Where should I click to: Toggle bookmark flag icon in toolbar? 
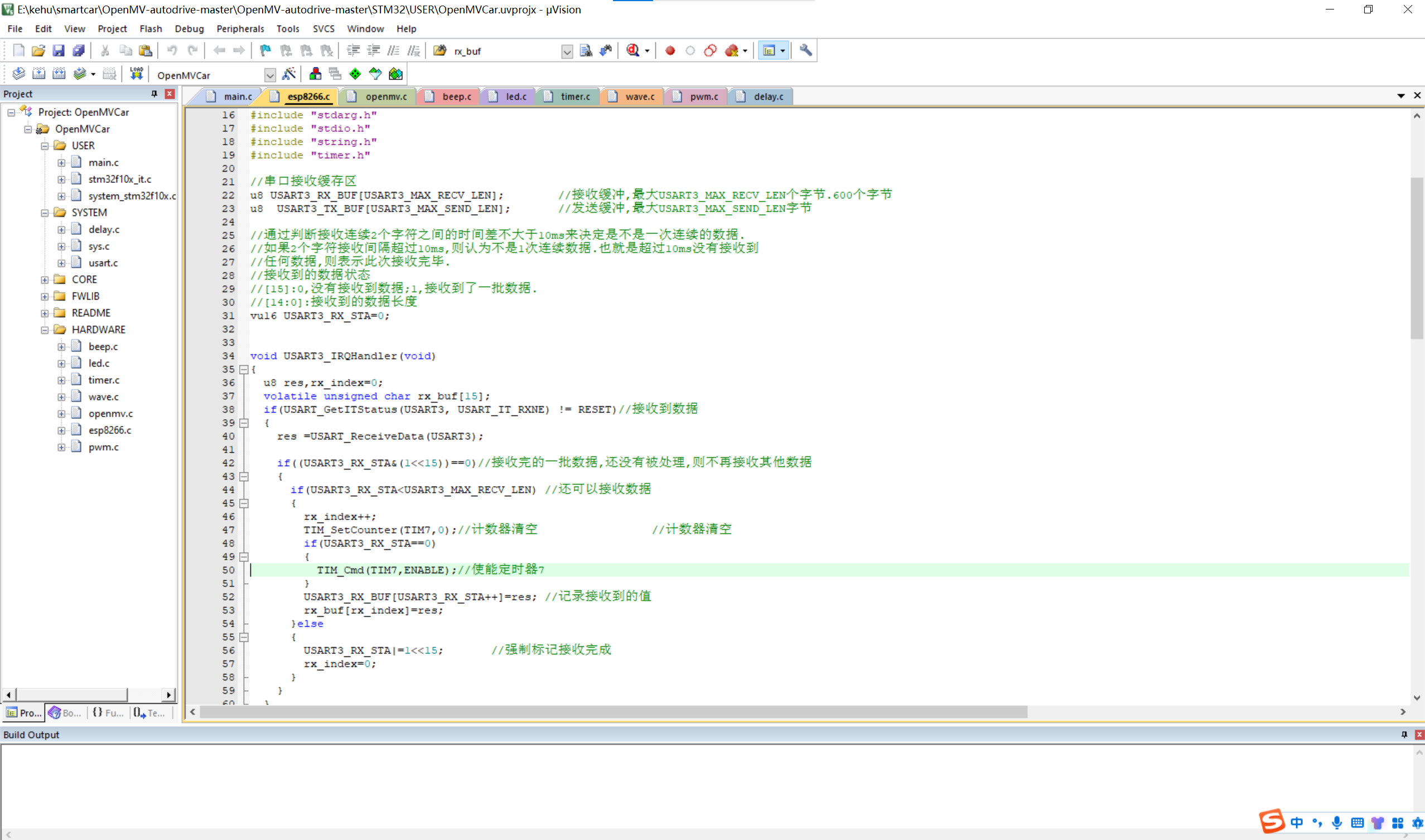point(265,50)
